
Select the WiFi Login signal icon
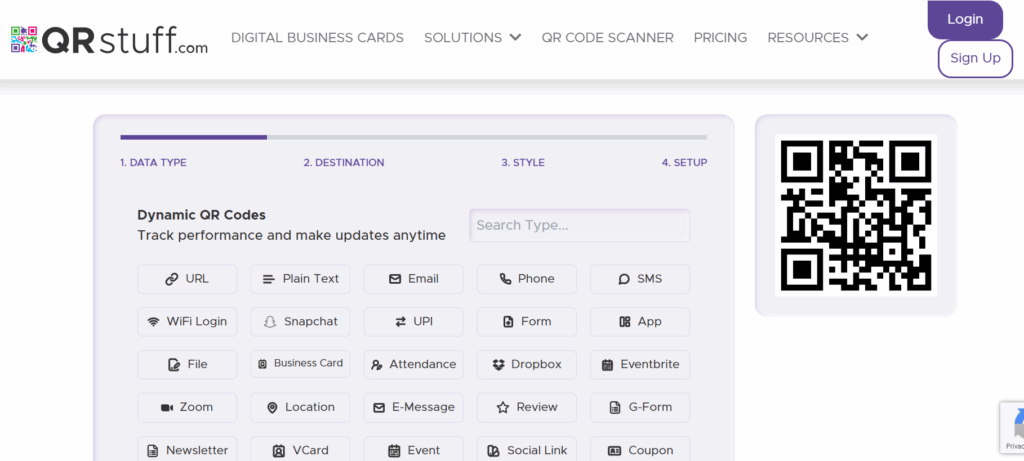[x=153, y=322]
